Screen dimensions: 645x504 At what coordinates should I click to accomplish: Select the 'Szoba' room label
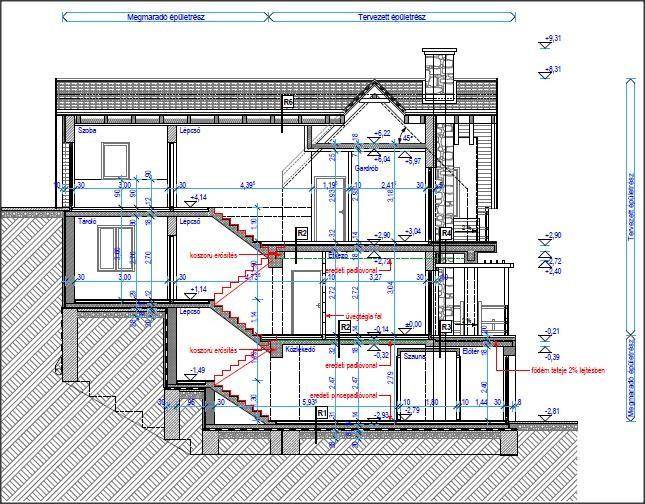86,130
